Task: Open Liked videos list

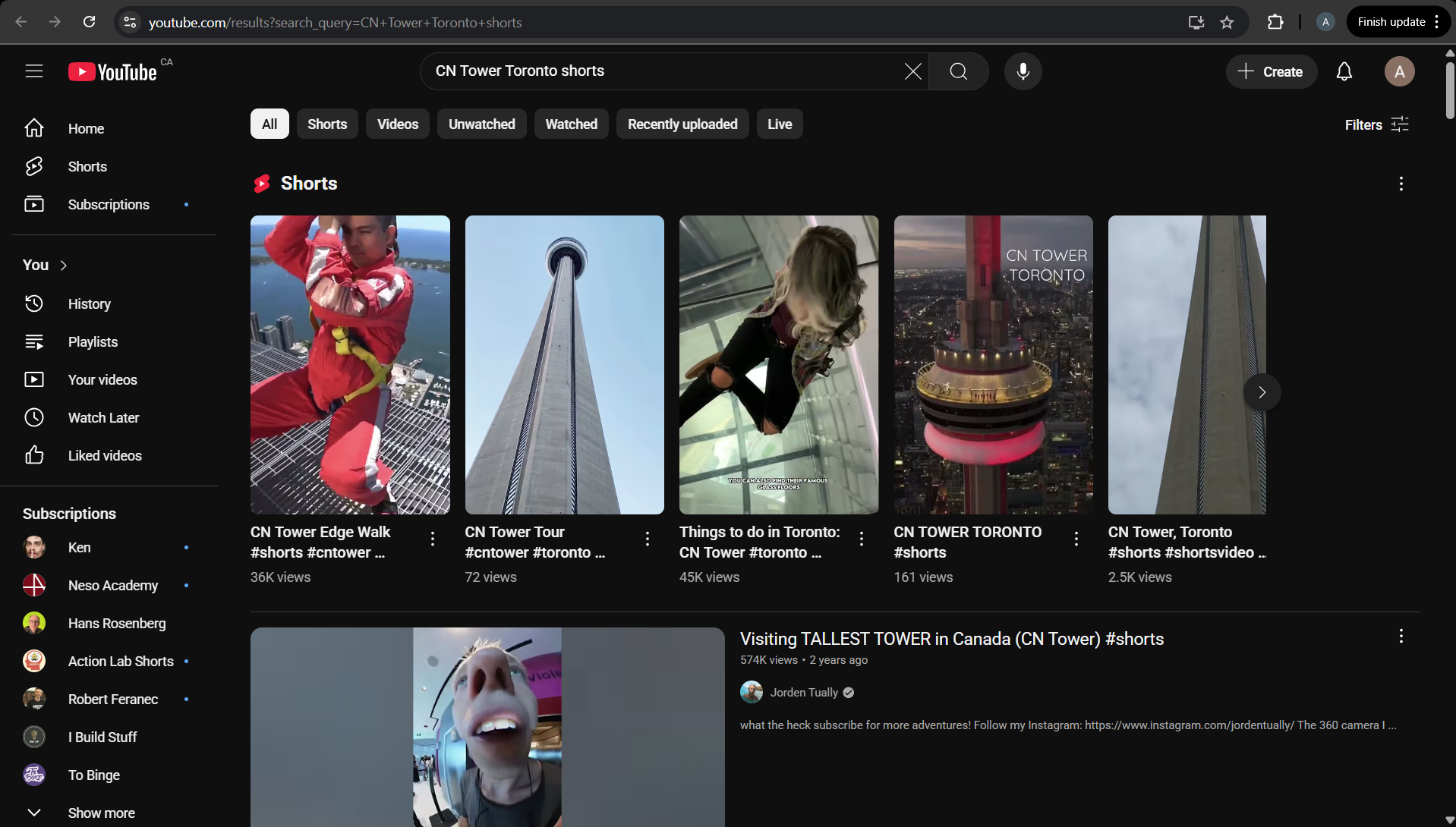Action: 114,455
